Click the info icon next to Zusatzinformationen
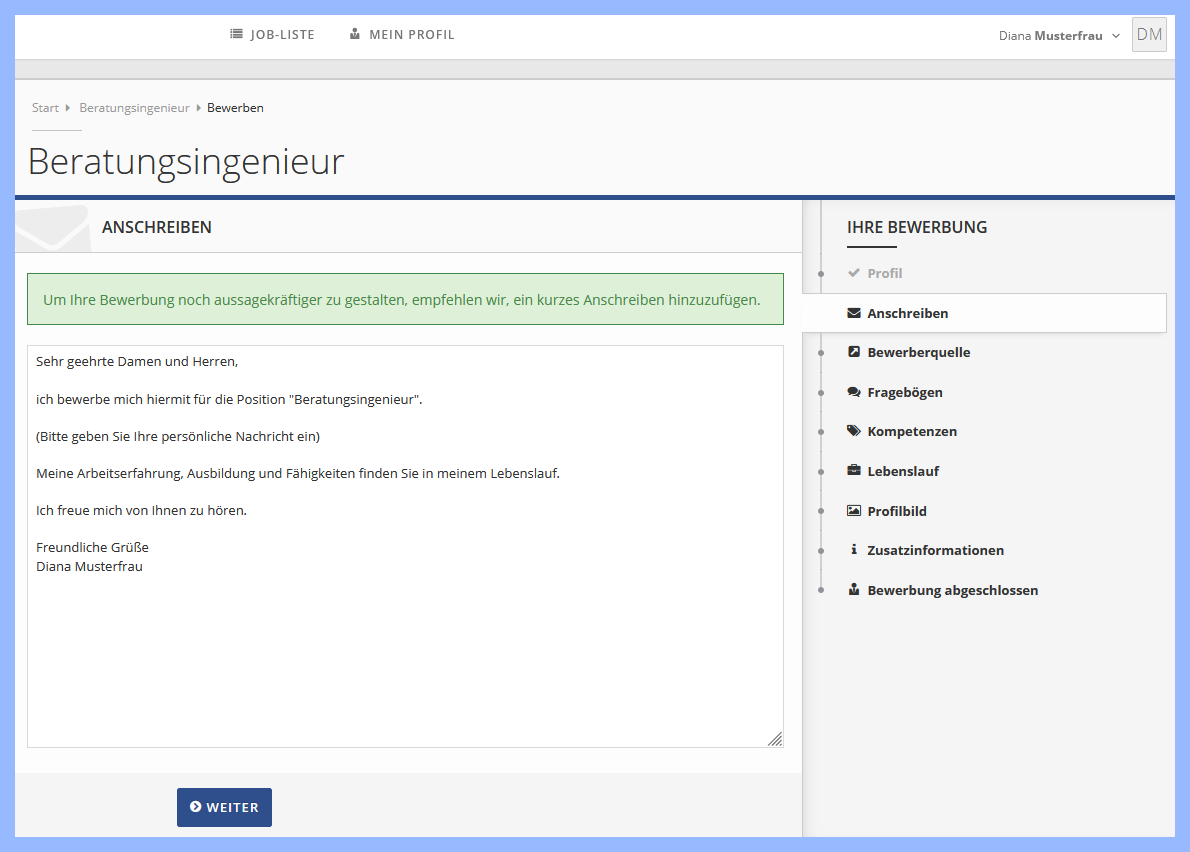This screenshot has height=852, width=1190. 854,550
